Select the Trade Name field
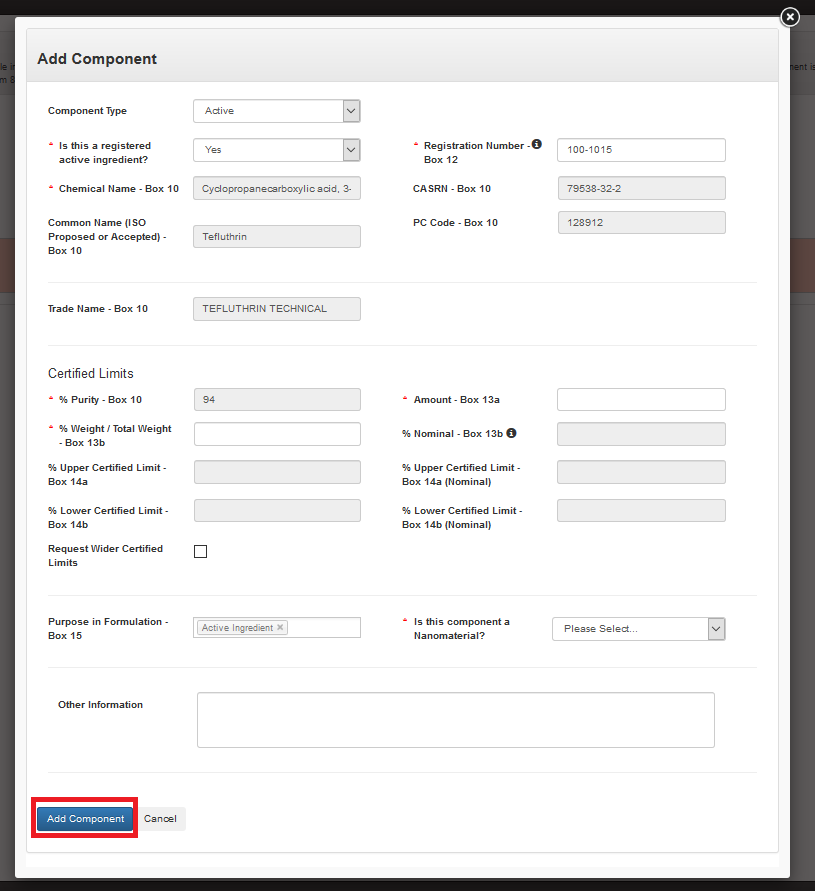The width and height of the screenshot is (815, 891). [x=277, y=309]
